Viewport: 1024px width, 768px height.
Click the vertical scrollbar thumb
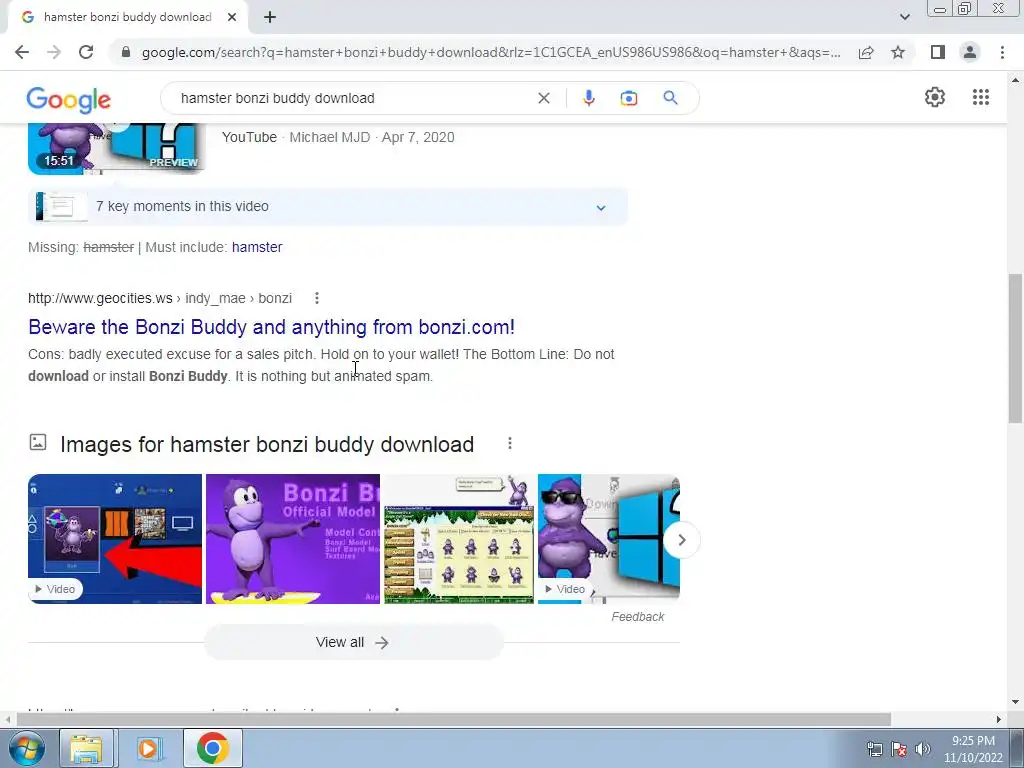[1015, 349]
